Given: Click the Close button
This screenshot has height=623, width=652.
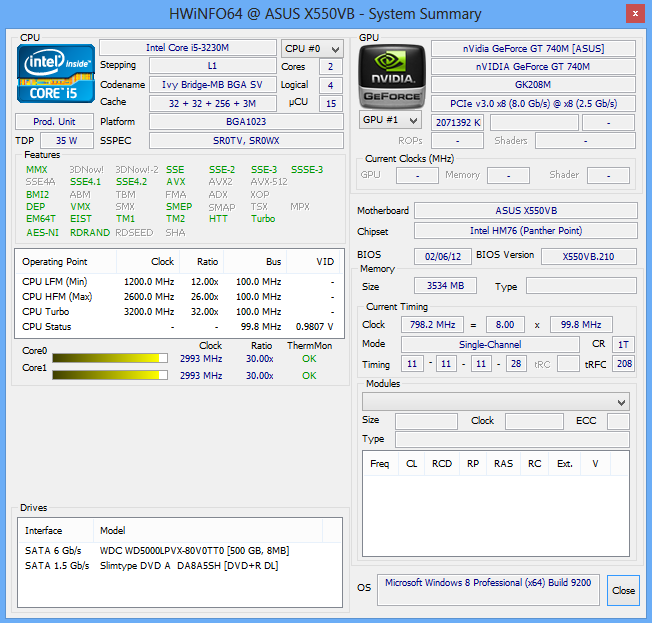Looking at the screenshot, I should (623, 590).
